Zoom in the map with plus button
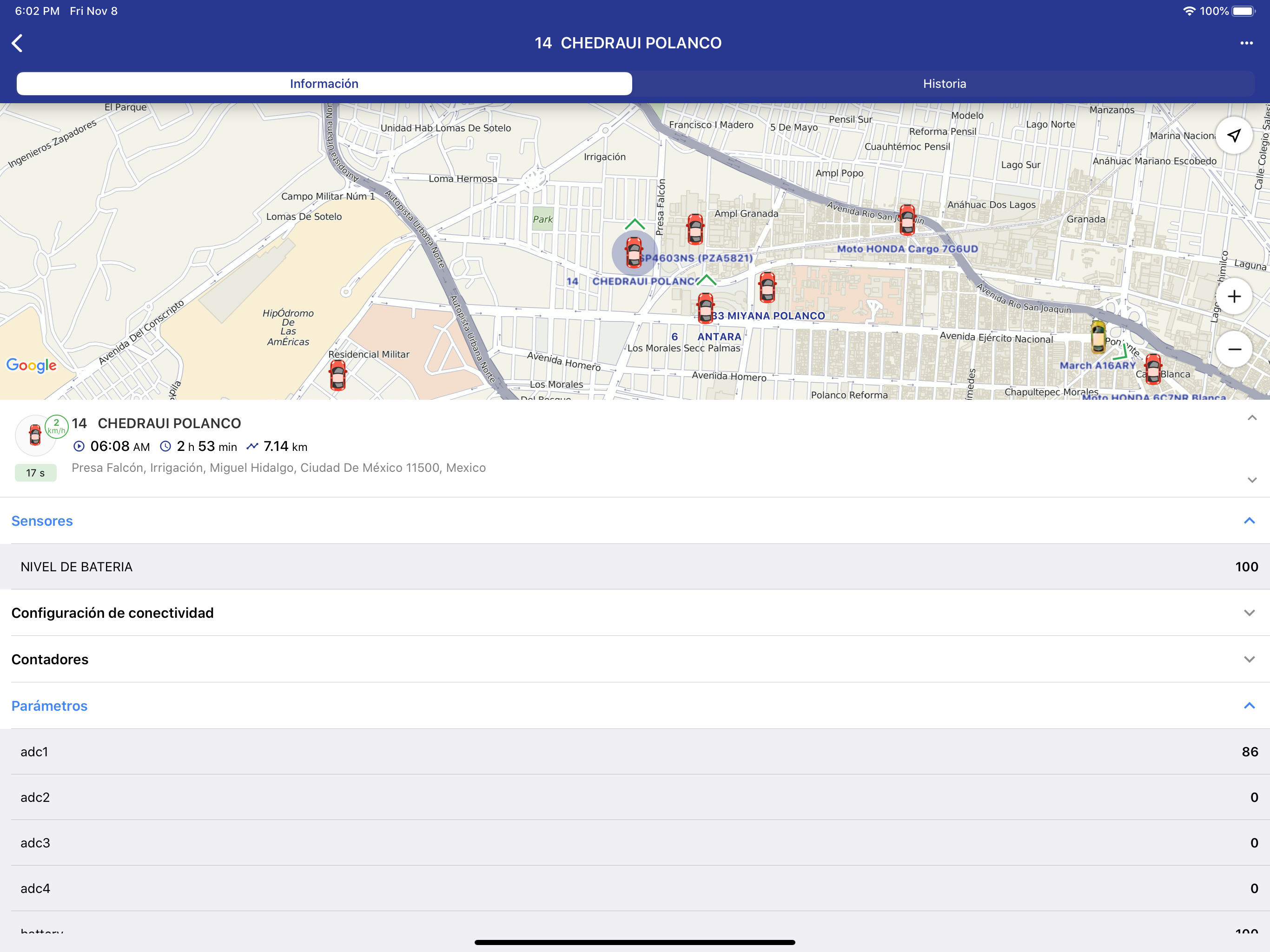The width and height of the screenshot is (1270, 952). pyautogui.click(x=1234, y=296)
